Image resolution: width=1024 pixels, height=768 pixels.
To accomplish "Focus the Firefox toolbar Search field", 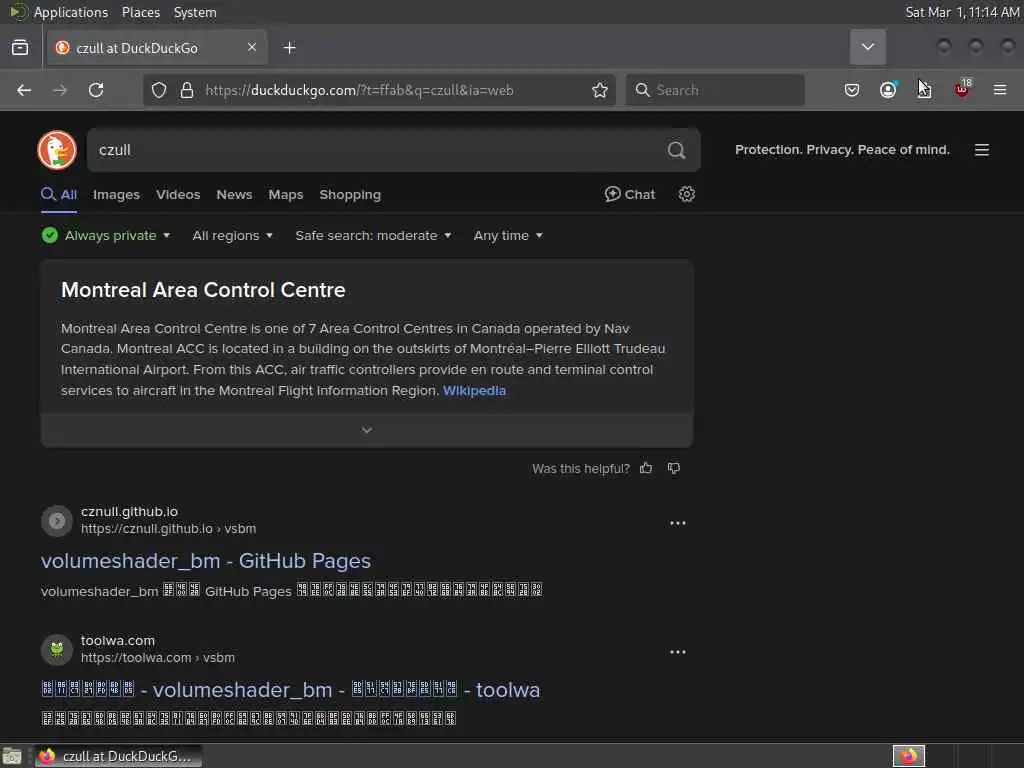I will (x=715, y=90).
